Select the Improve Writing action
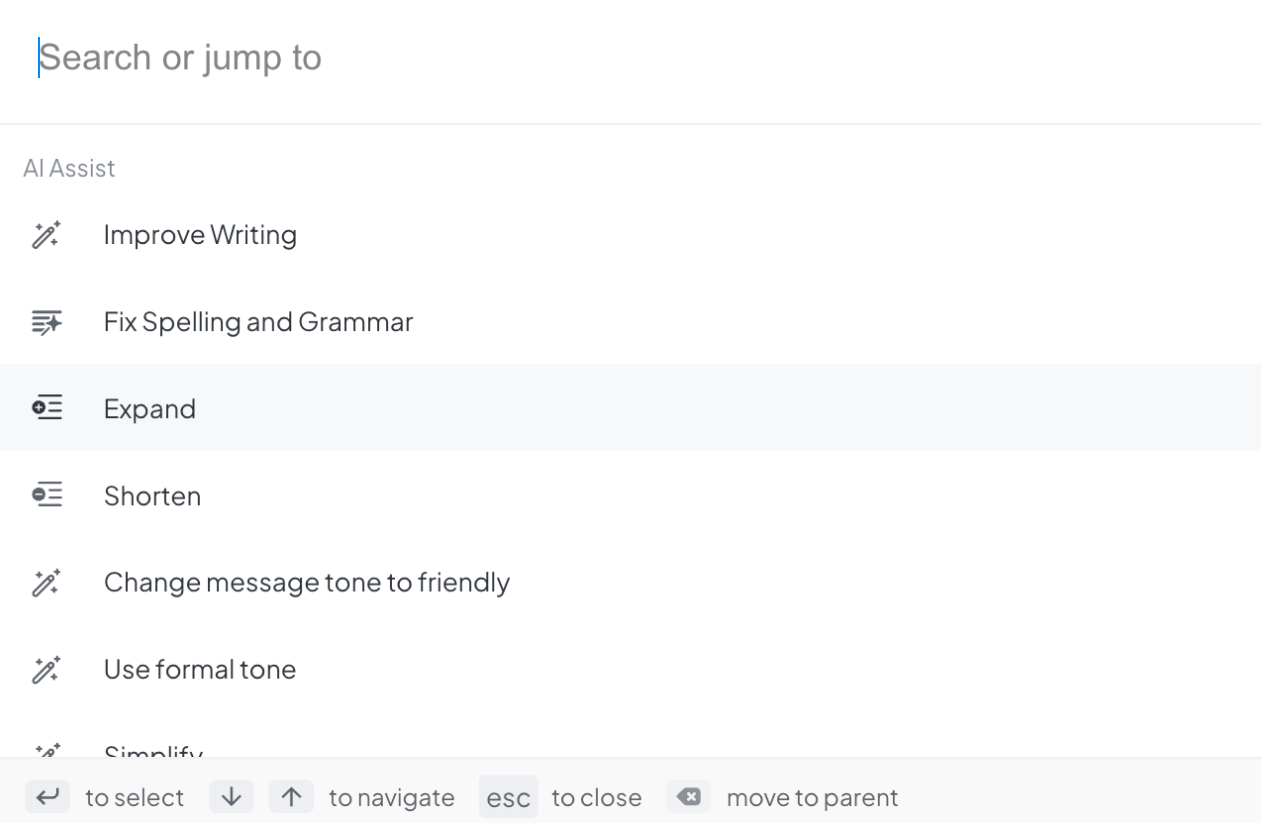 tap(200, 234)
